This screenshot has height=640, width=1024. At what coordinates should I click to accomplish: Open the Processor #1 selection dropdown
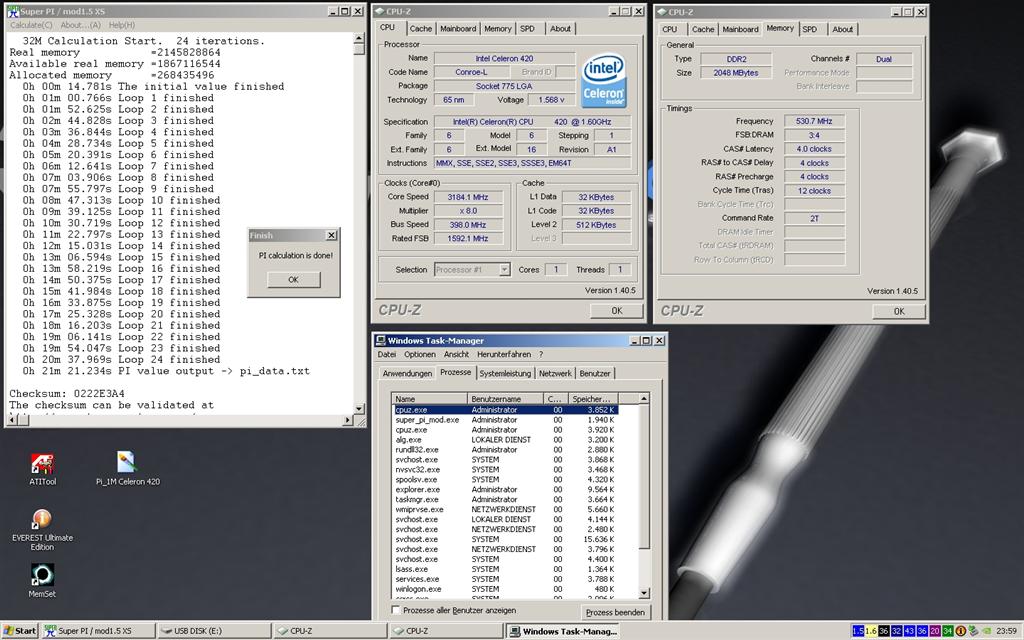click(504, 270)
